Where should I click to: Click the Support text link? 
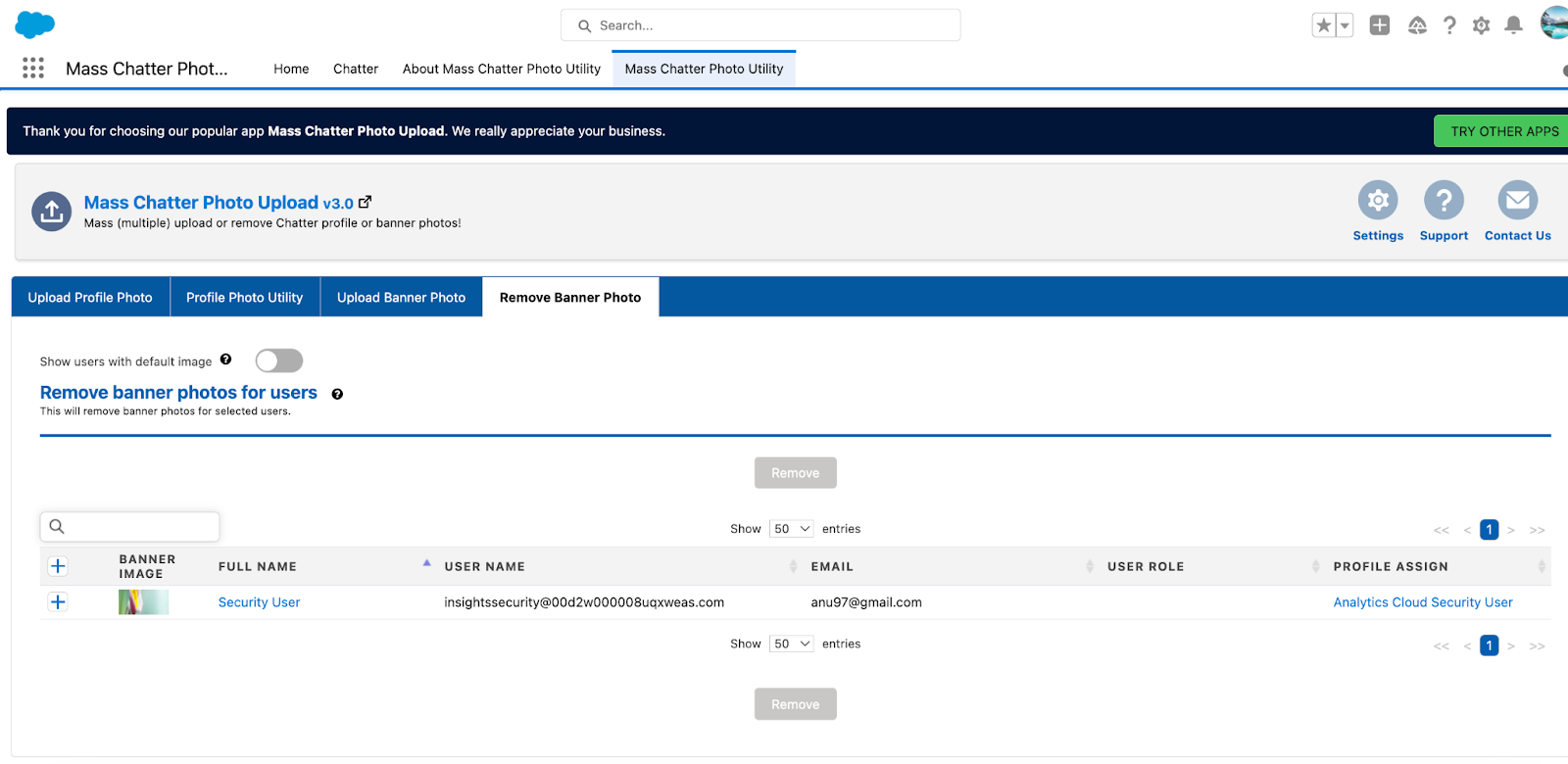pos(1444,236)
